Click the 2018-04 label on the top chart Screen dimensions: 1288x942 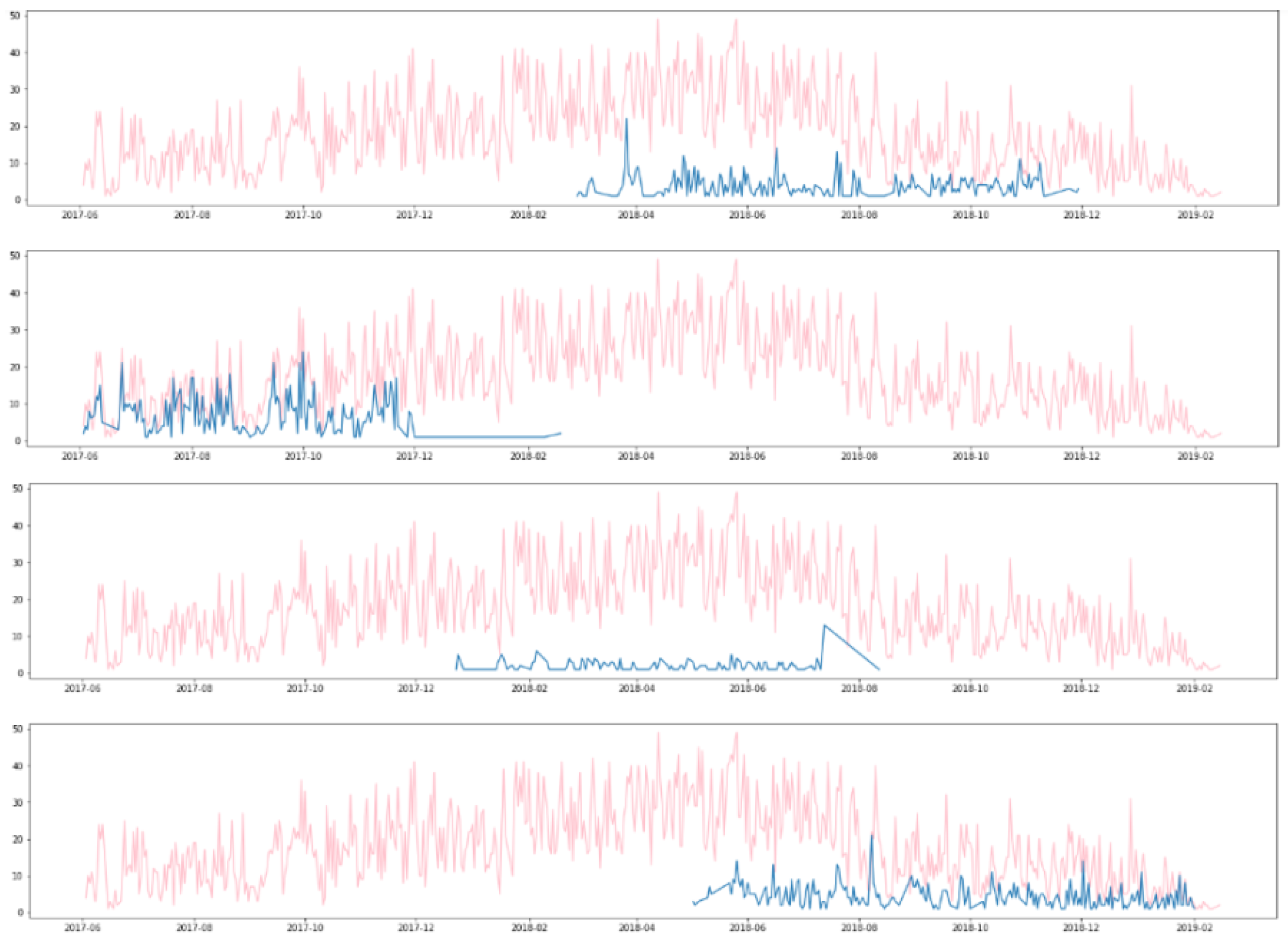point(637,215)
